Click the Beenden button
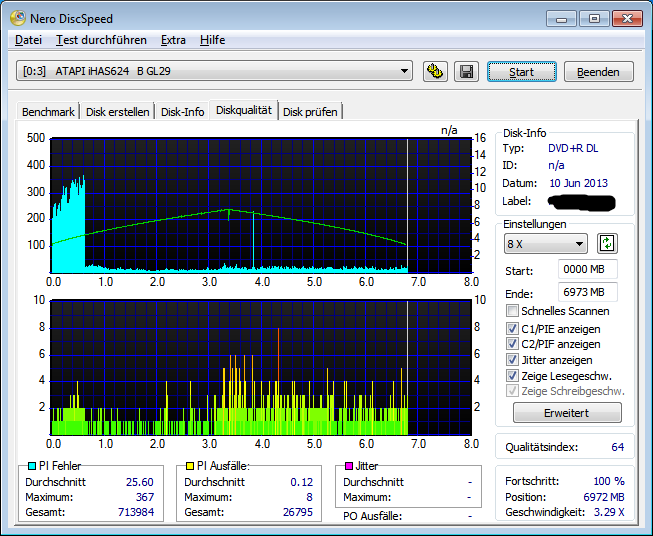Screen dimensions: 653x536 (x=599, y=72)
